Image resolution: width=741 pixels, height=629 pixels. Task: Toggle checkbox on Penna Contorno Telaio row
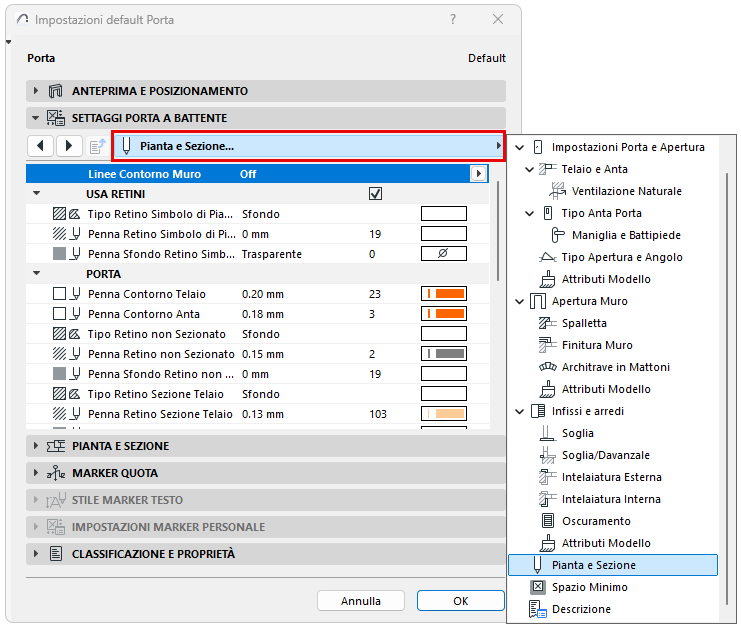click(x=60, y=294)
